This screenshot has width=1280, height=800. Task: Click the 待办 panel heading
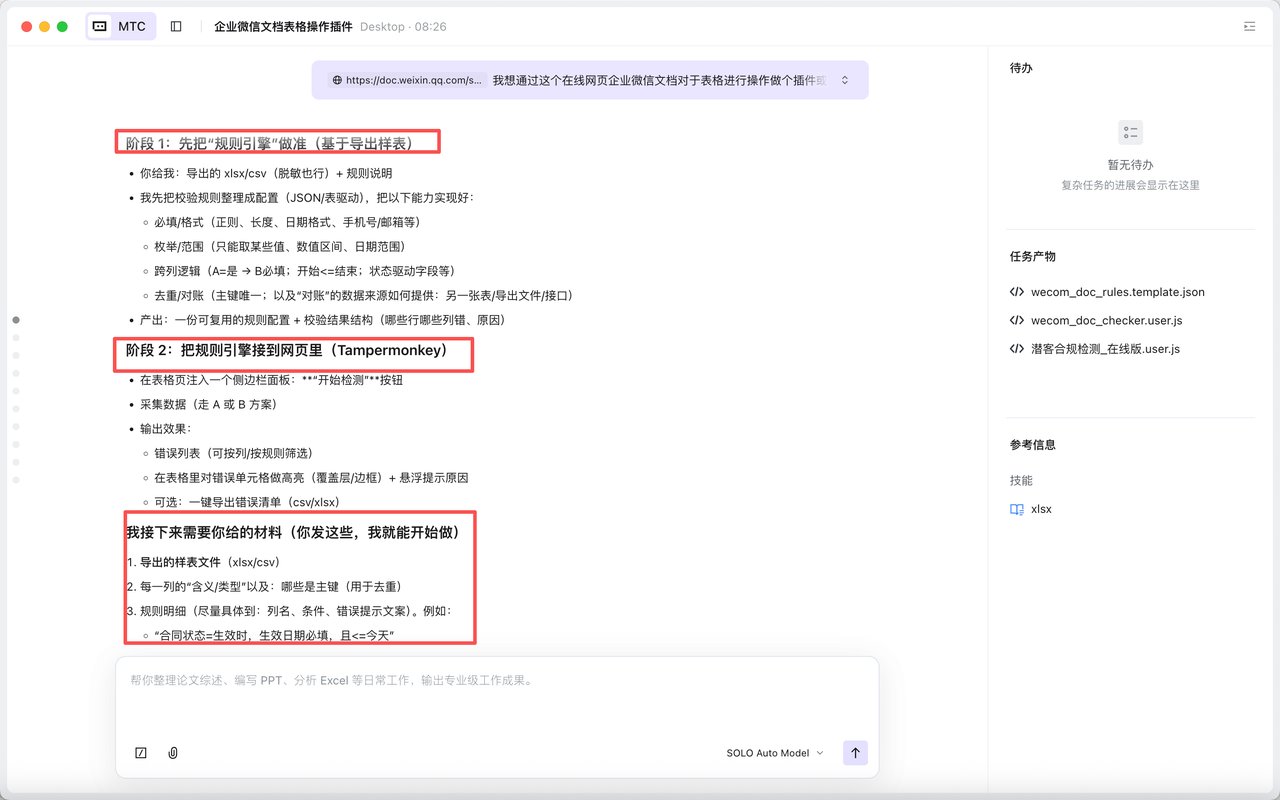coord(1021,68)
